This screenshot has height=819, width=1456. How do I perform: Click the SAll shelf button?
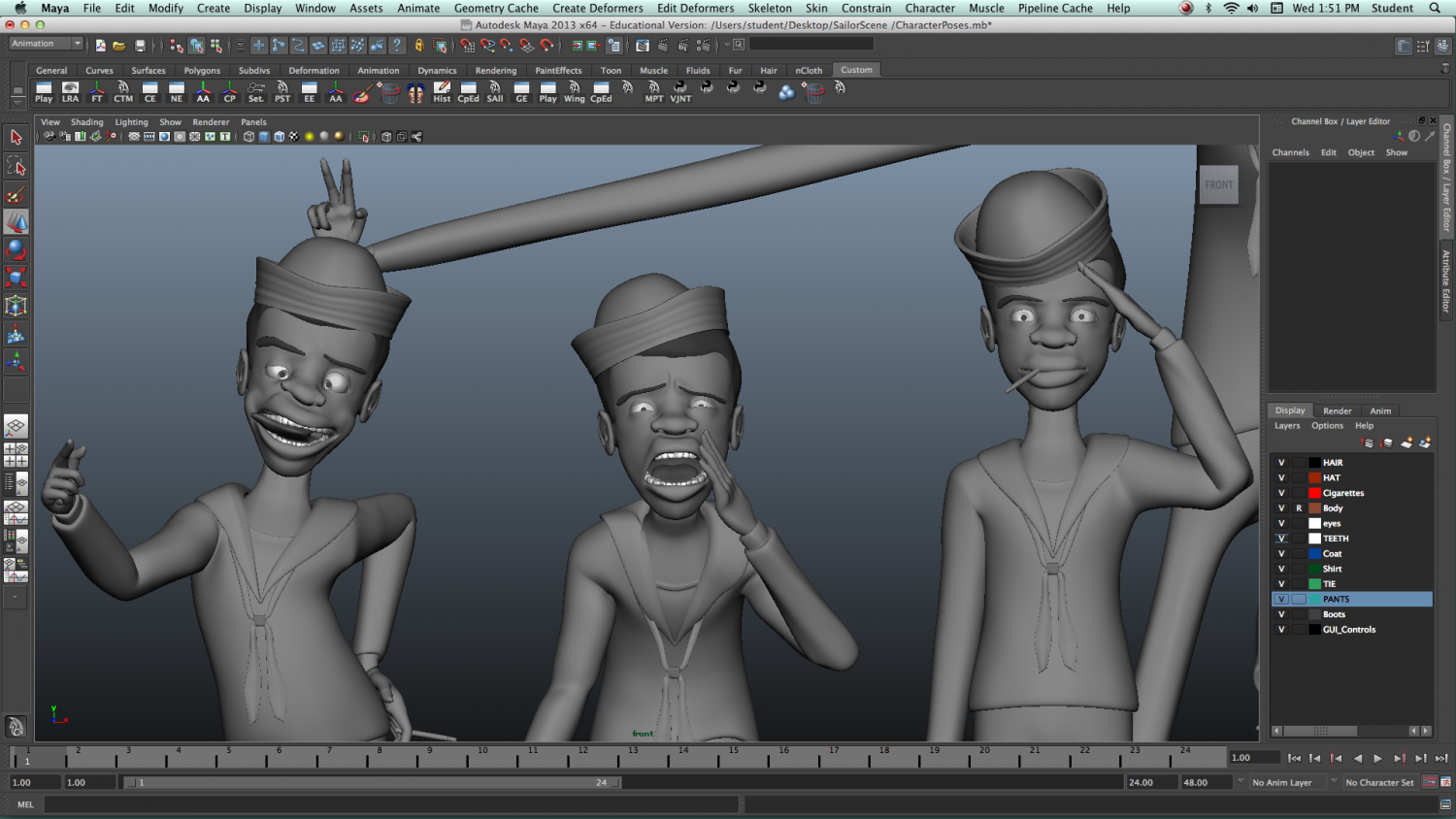coord(495,92)
